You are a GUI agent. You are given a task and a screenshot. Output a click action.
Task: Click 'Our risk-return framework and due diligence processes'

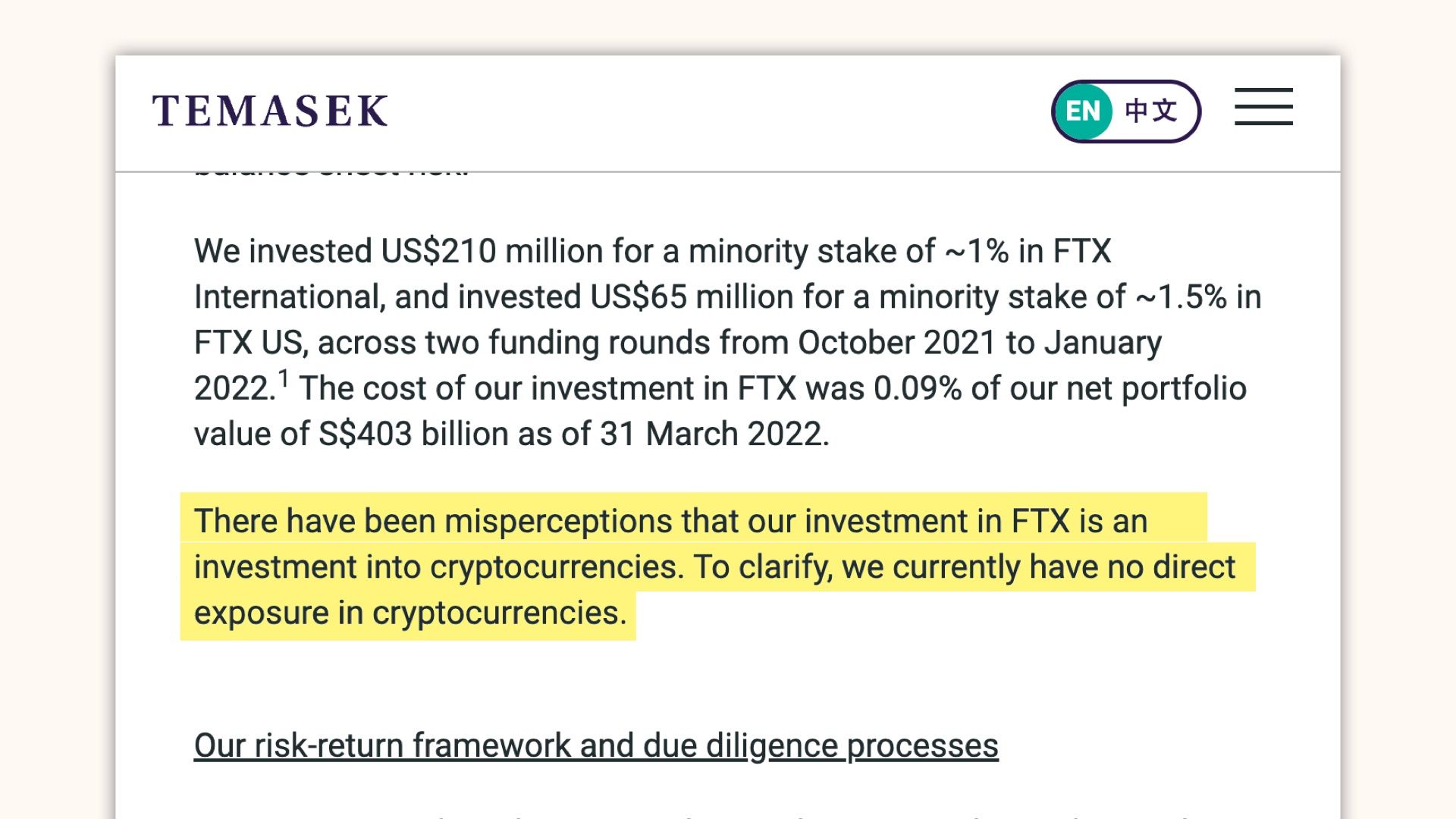click(596, 745)
